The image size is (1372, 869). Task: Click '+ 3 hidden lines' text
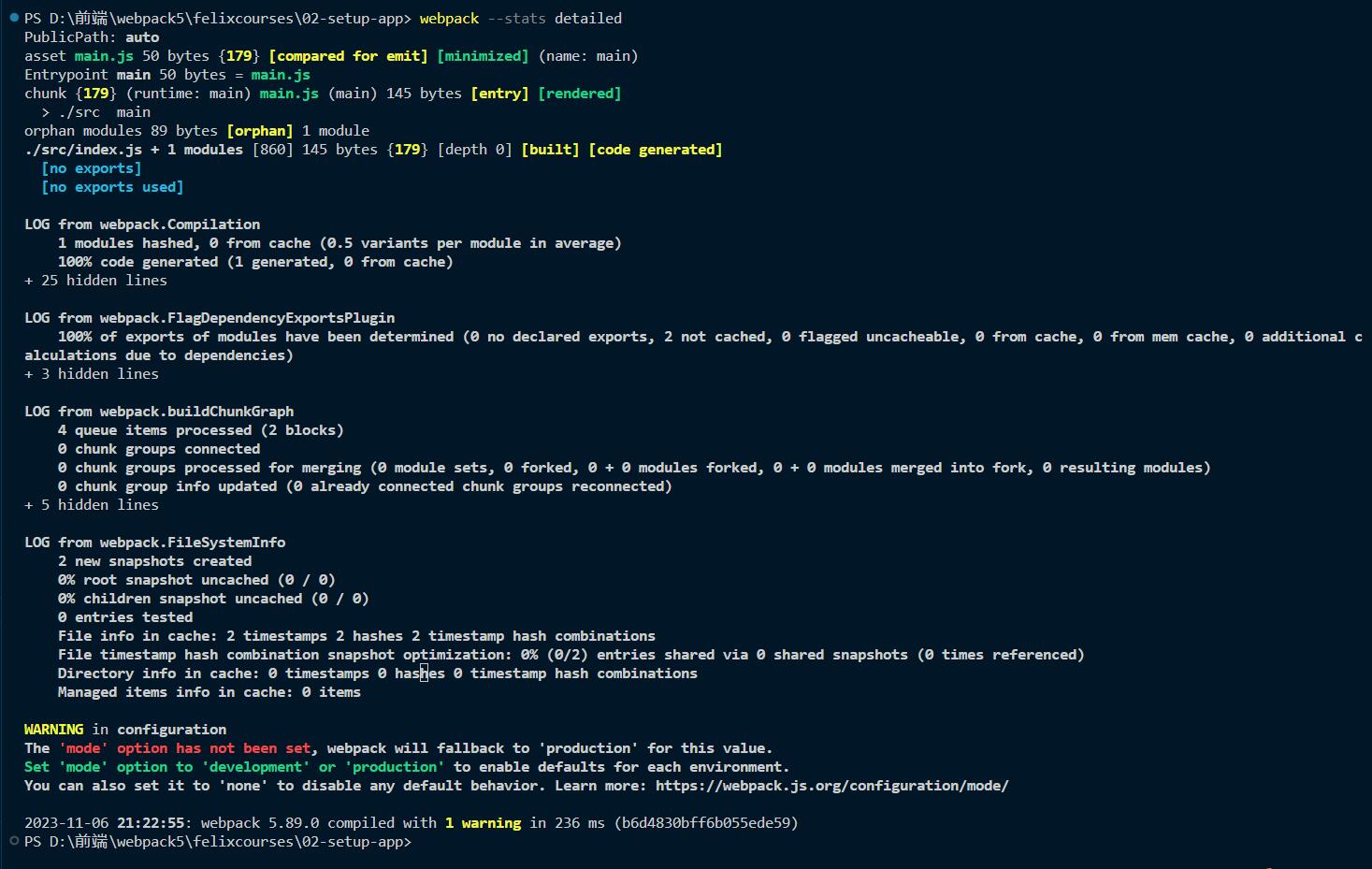tap(92, 374)
